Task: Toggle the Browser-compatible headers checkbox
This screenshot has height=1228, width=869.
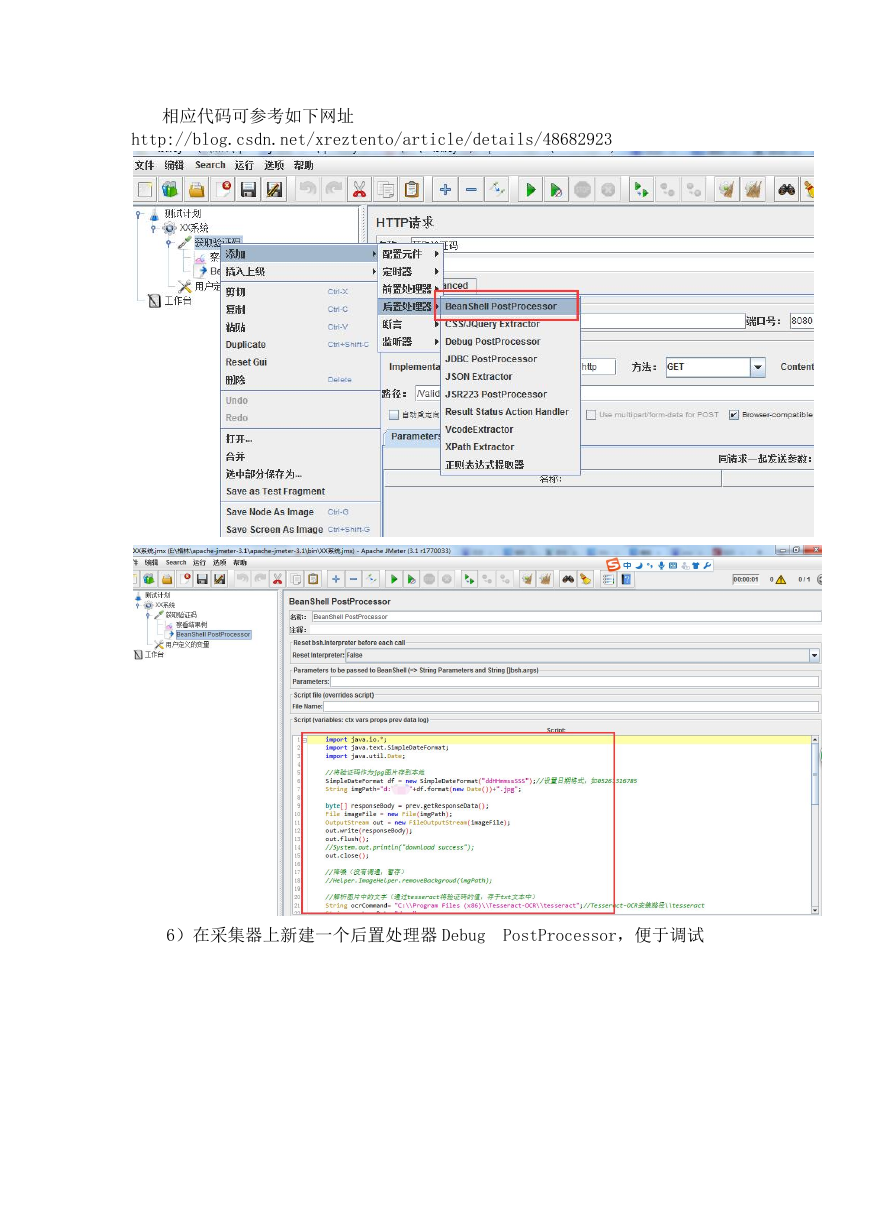Action: tap(734, 414)
